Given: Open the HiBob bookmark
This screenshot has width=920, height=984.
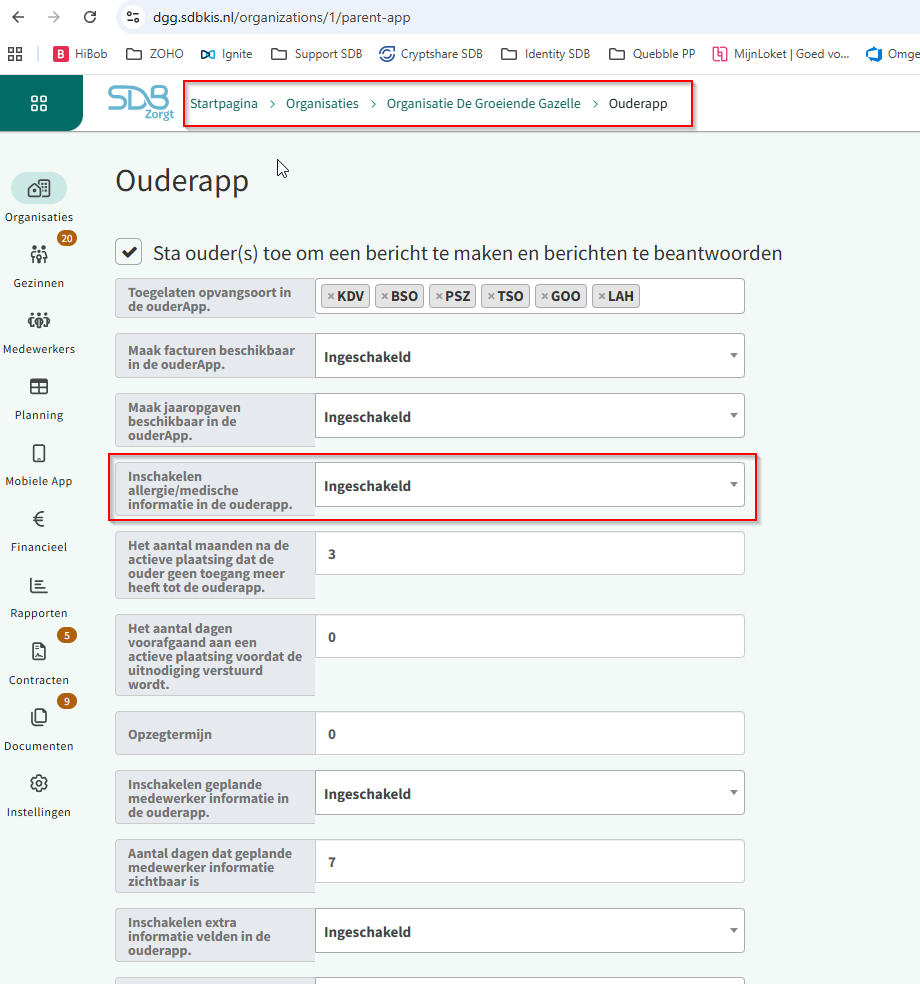Looking at the screenshot, I should 80,54.
